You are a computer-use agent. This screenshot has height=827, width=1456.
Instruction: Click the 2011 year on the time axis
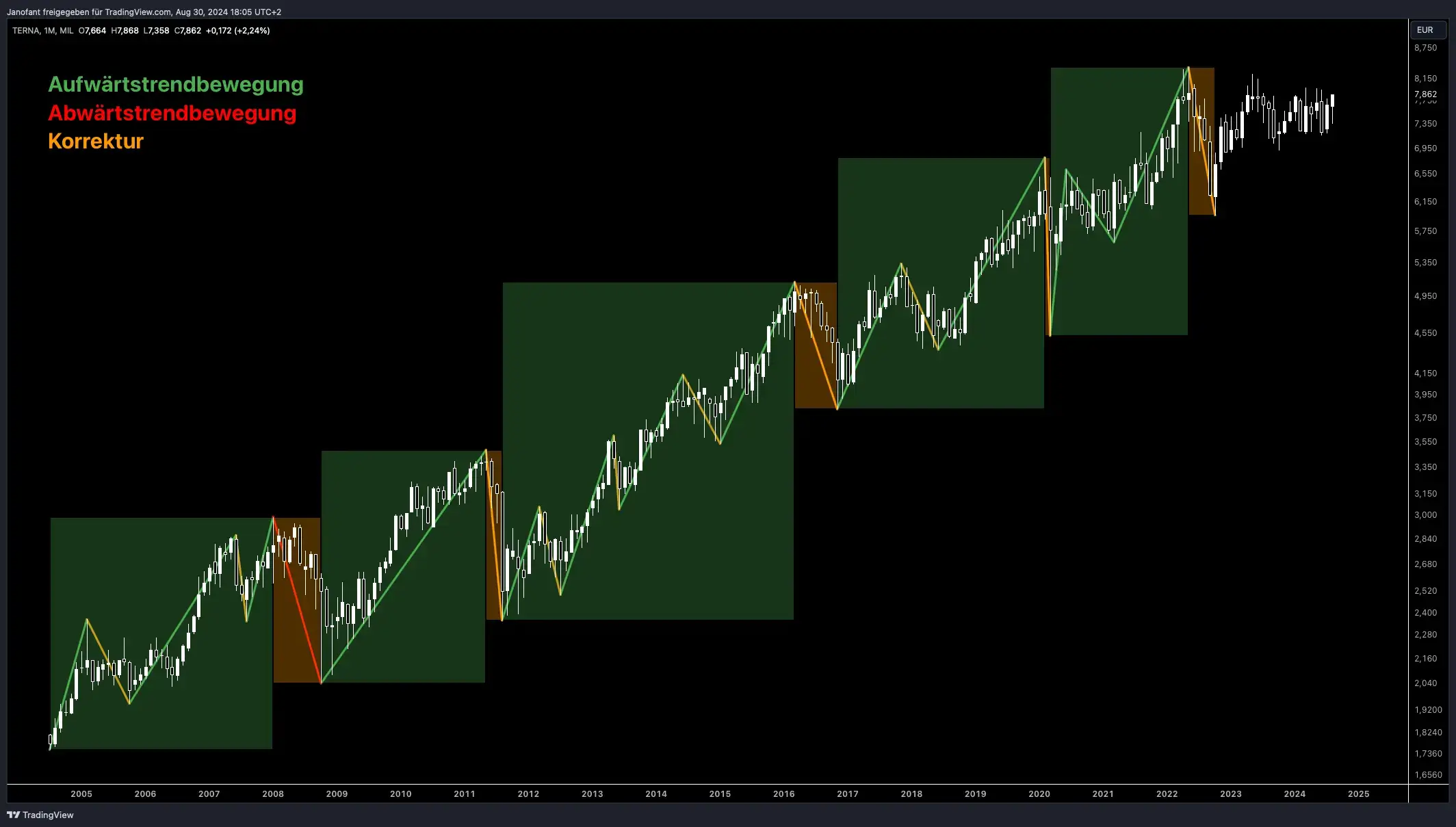point(465,794)
